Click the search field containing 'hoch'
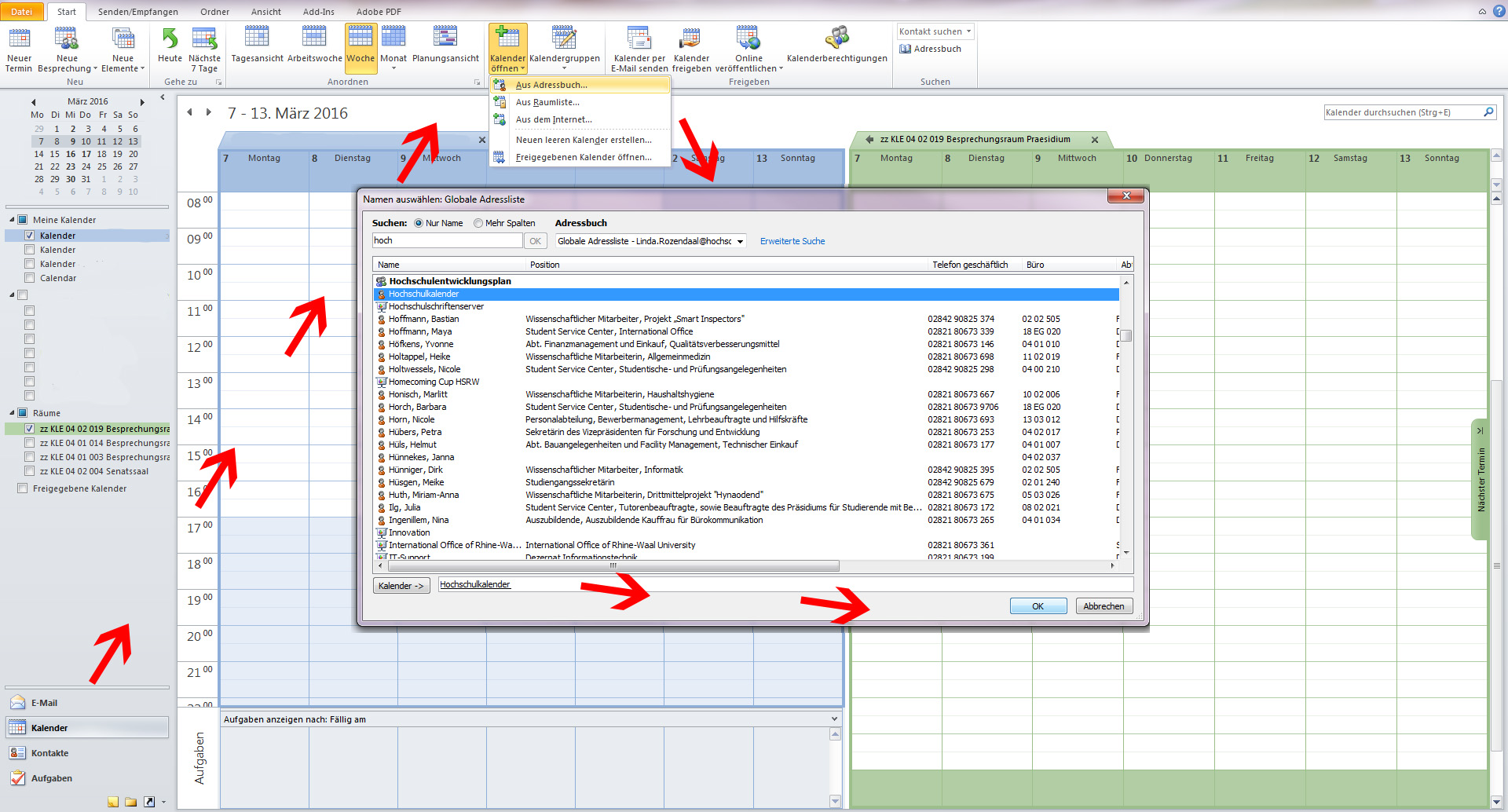 (x=447, y=240)
